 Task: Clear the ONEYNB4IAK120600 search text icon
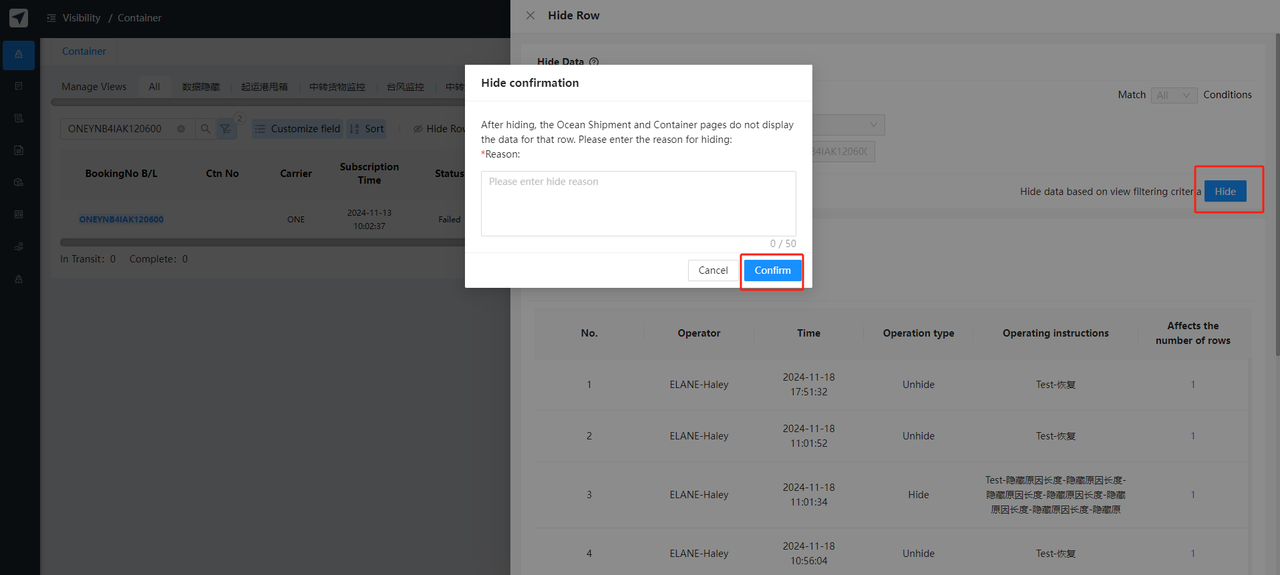[x=181, y=129]
